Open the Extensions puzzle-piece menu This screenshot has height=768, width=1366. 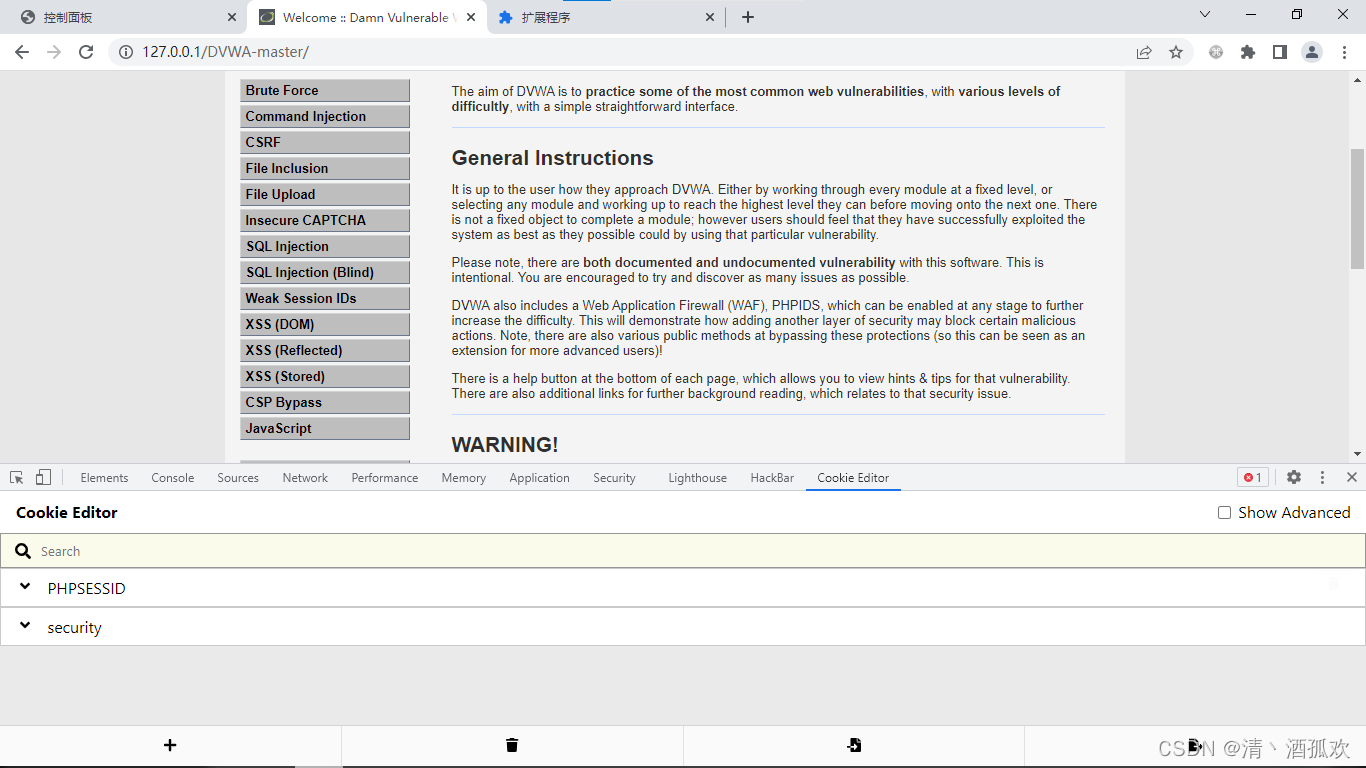1248,52
